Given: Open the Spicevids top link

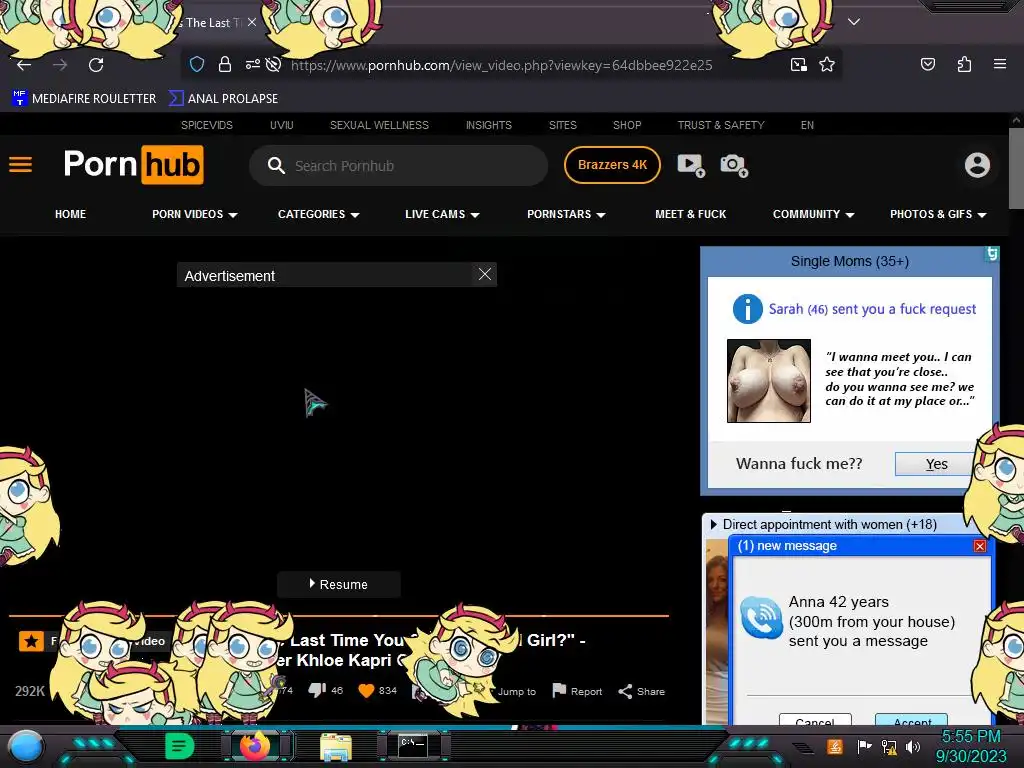Looking at the screenshot, I should point(207,125).
